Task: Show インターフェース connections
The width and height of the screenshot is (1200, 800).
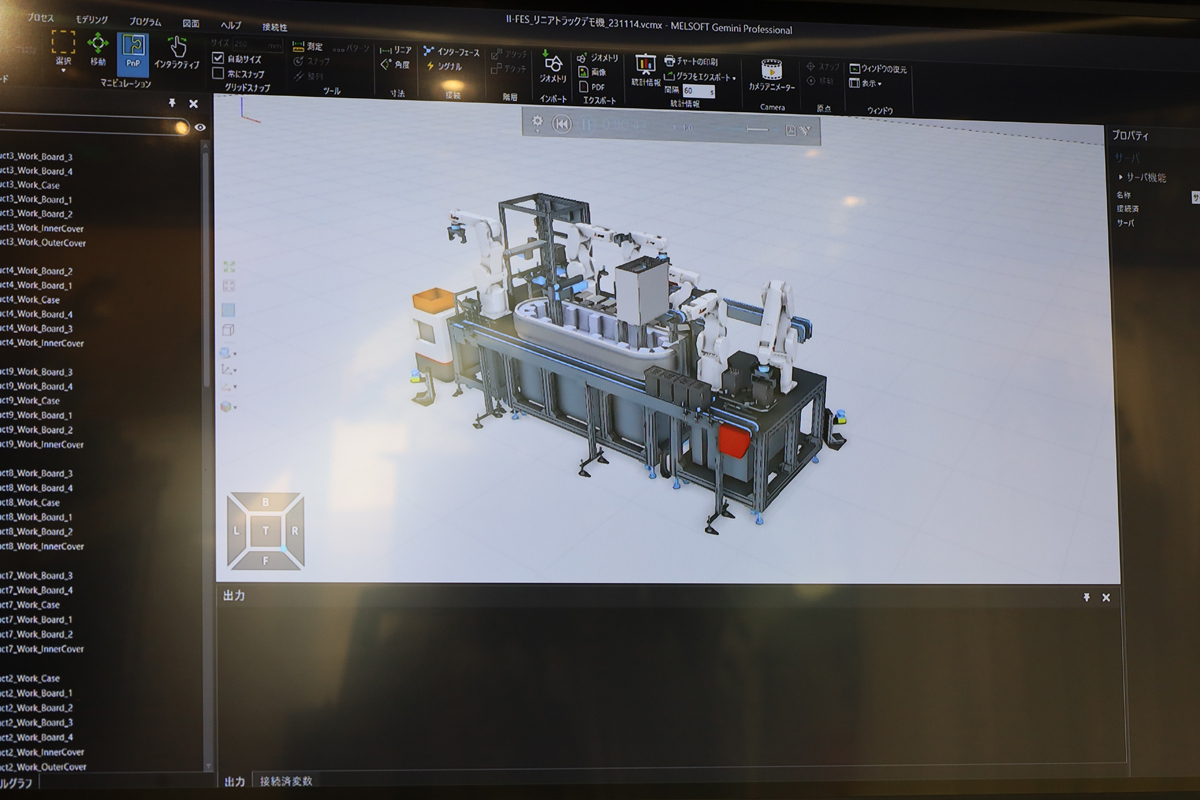Action: pyautogui.click(x=452, y=52)
